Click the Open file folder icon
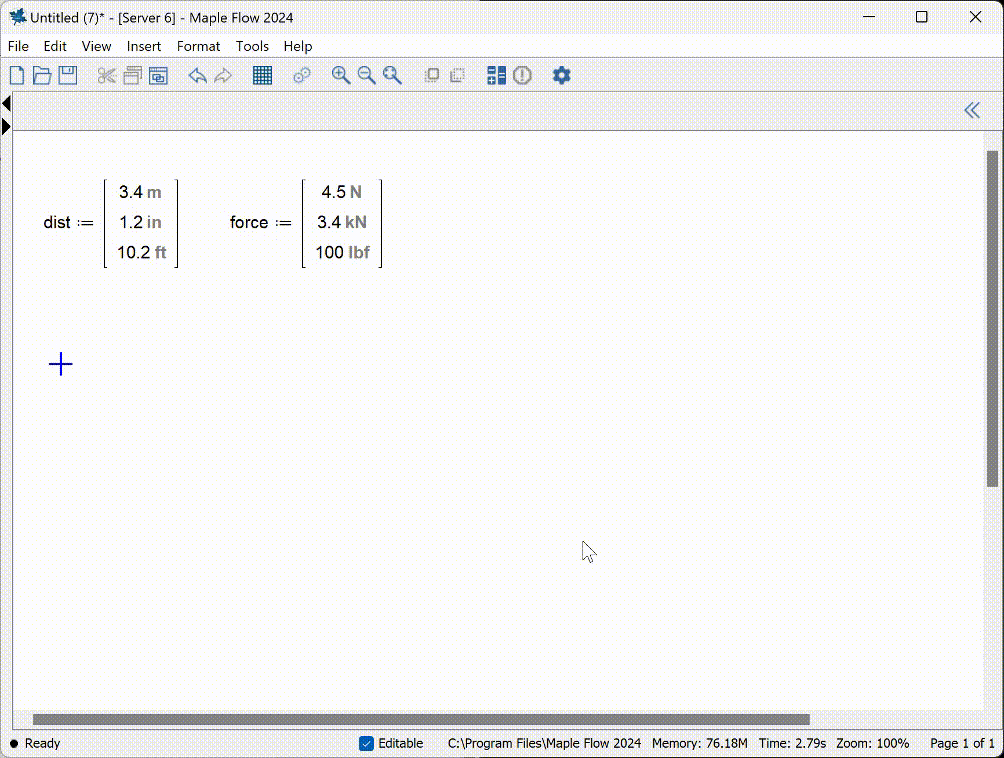 [42, 76]
